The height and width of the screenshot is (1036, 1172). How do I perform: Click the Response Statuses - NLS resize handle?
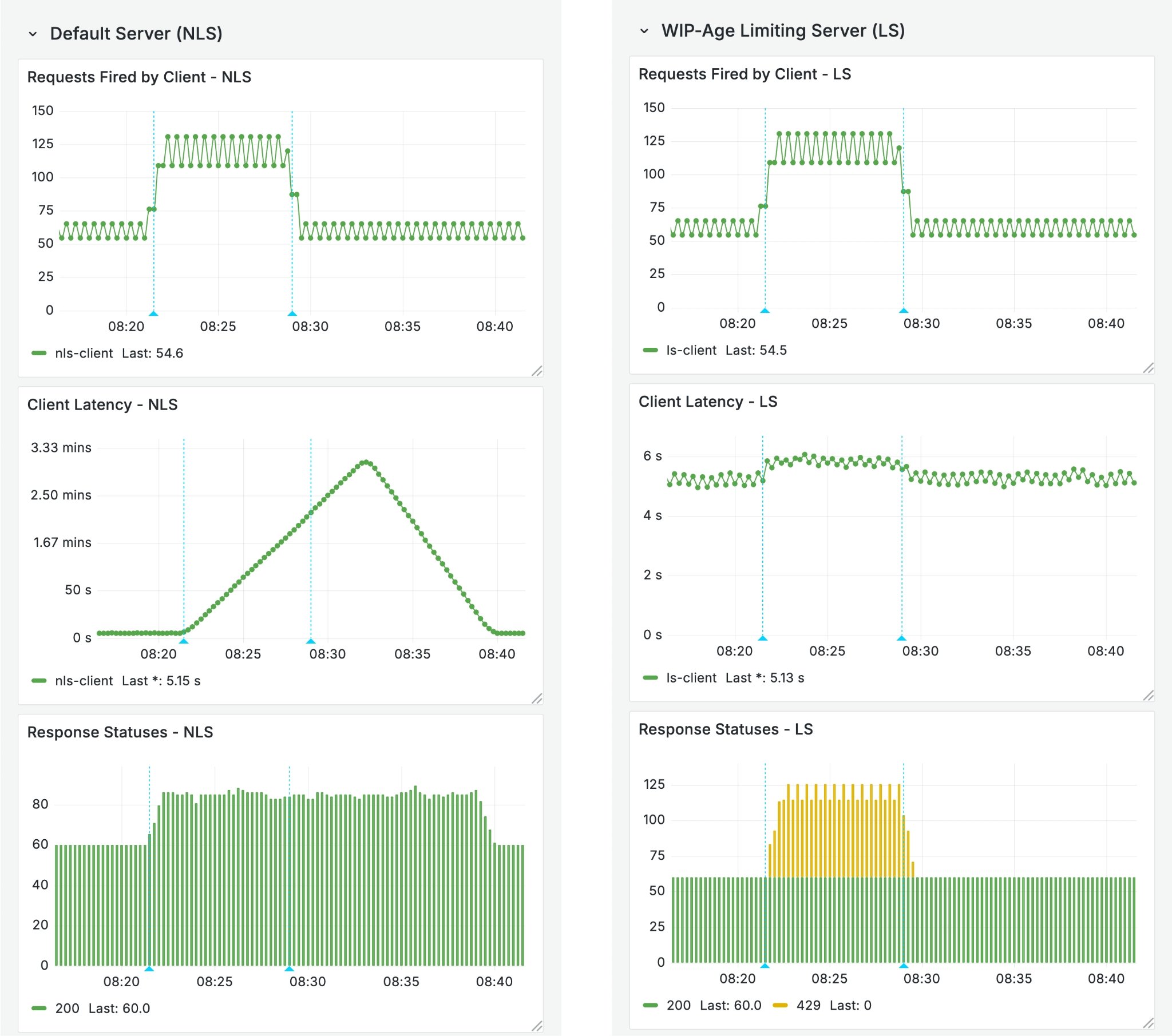(537, 1026)
